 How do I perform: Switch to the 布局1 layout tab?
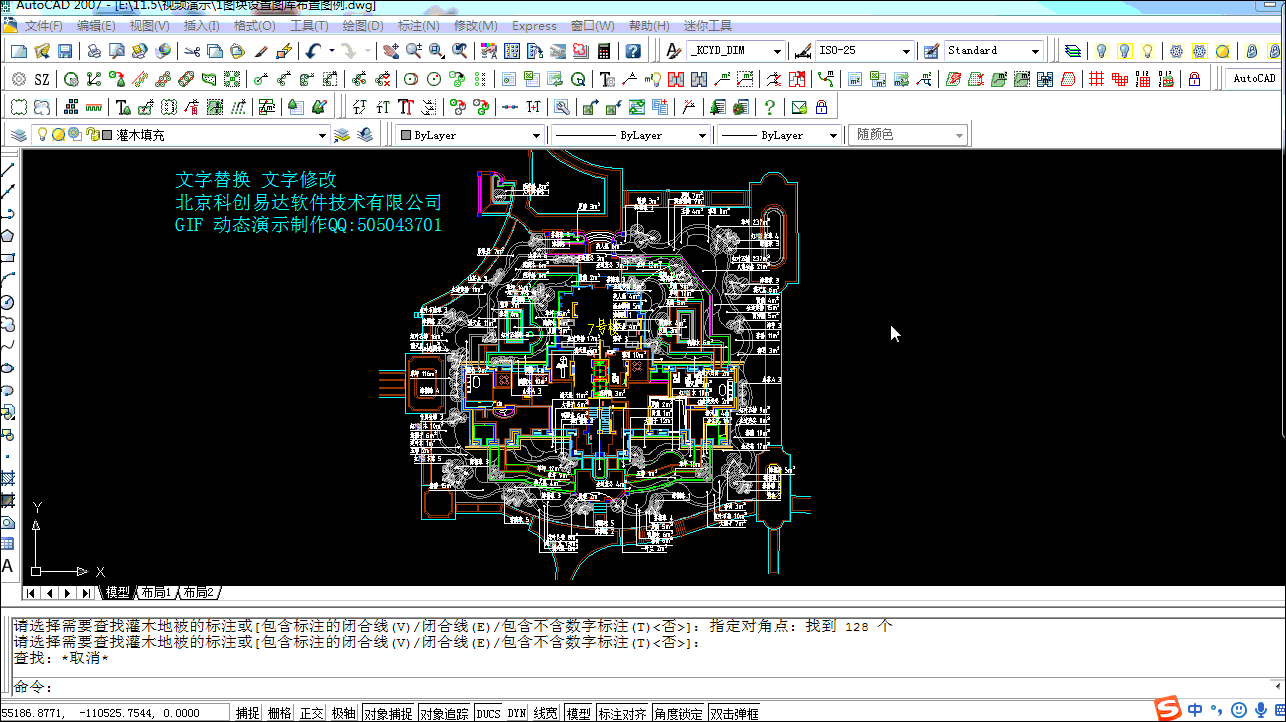tap(155, 593)
